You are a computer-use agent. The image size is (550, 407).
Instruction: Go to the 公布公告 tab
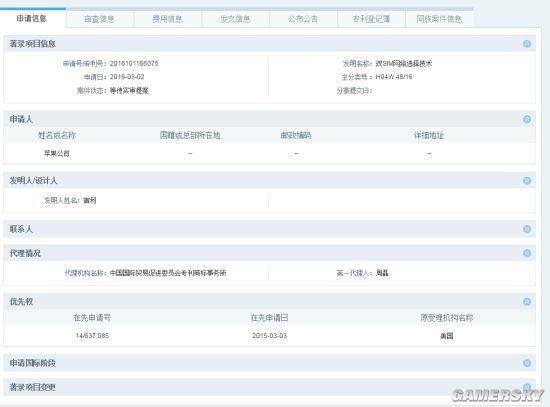click(x=303, y=19)
